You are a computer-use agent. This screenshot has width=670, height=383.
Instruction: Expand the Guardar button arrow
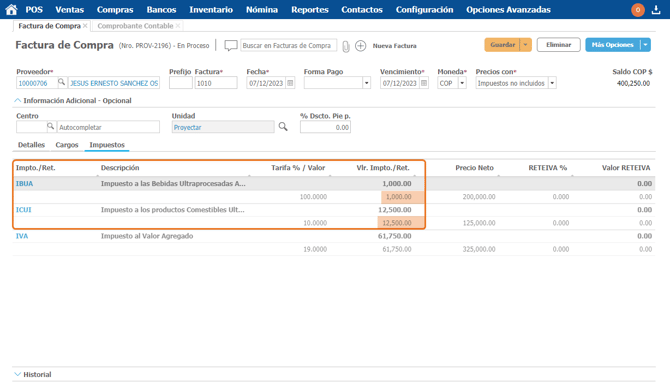click(526, 45)
